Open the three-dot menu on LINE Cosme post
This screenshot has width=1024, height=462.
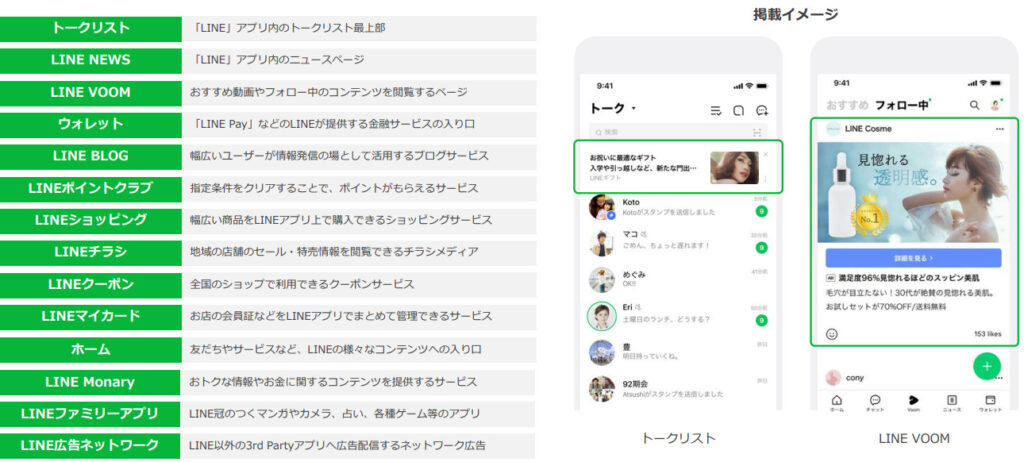999,129
